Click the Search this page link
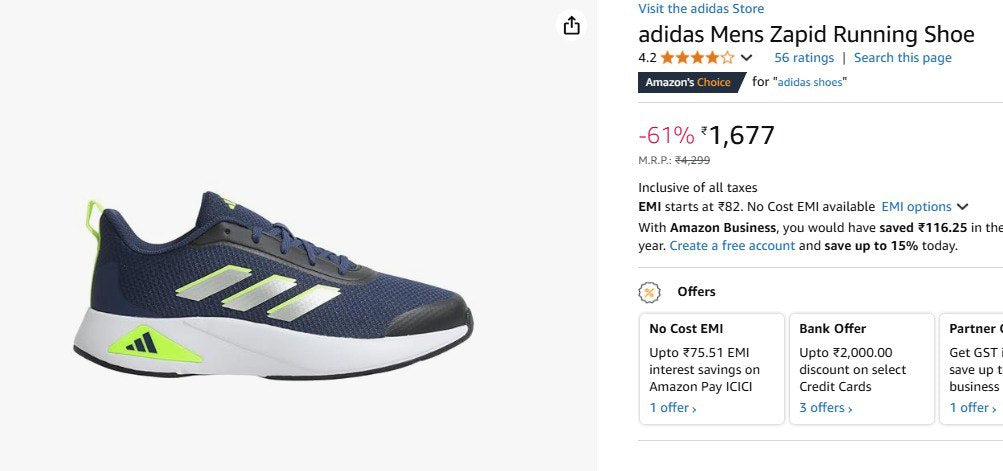 pos(902,58)
